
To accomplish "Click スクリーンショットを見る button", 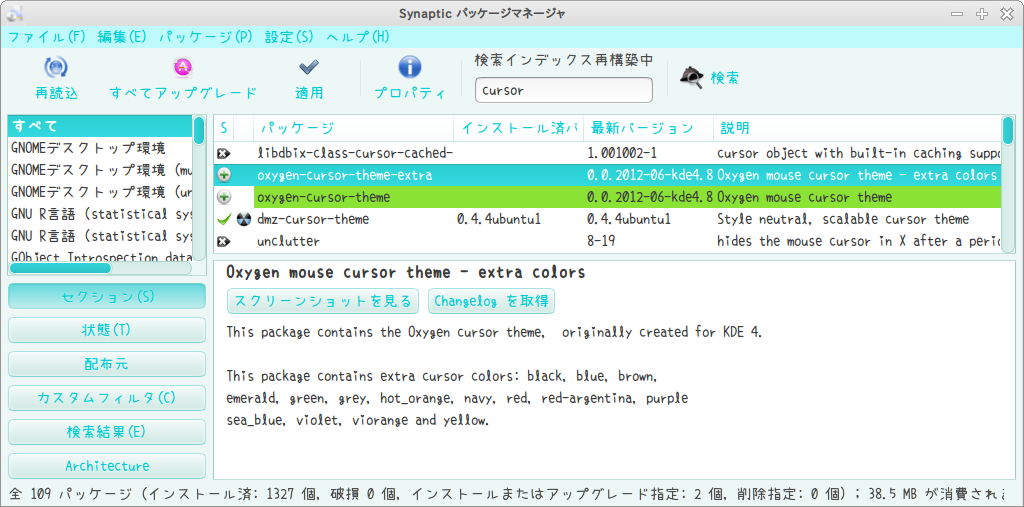I will pyautogui.click(x=322, y=301).
